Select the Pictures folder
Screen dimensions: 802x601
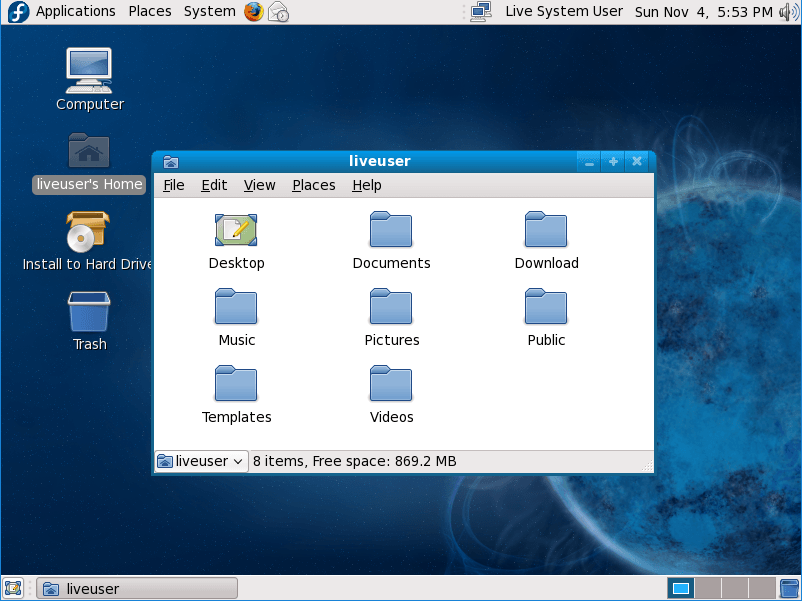click(391, 306)
